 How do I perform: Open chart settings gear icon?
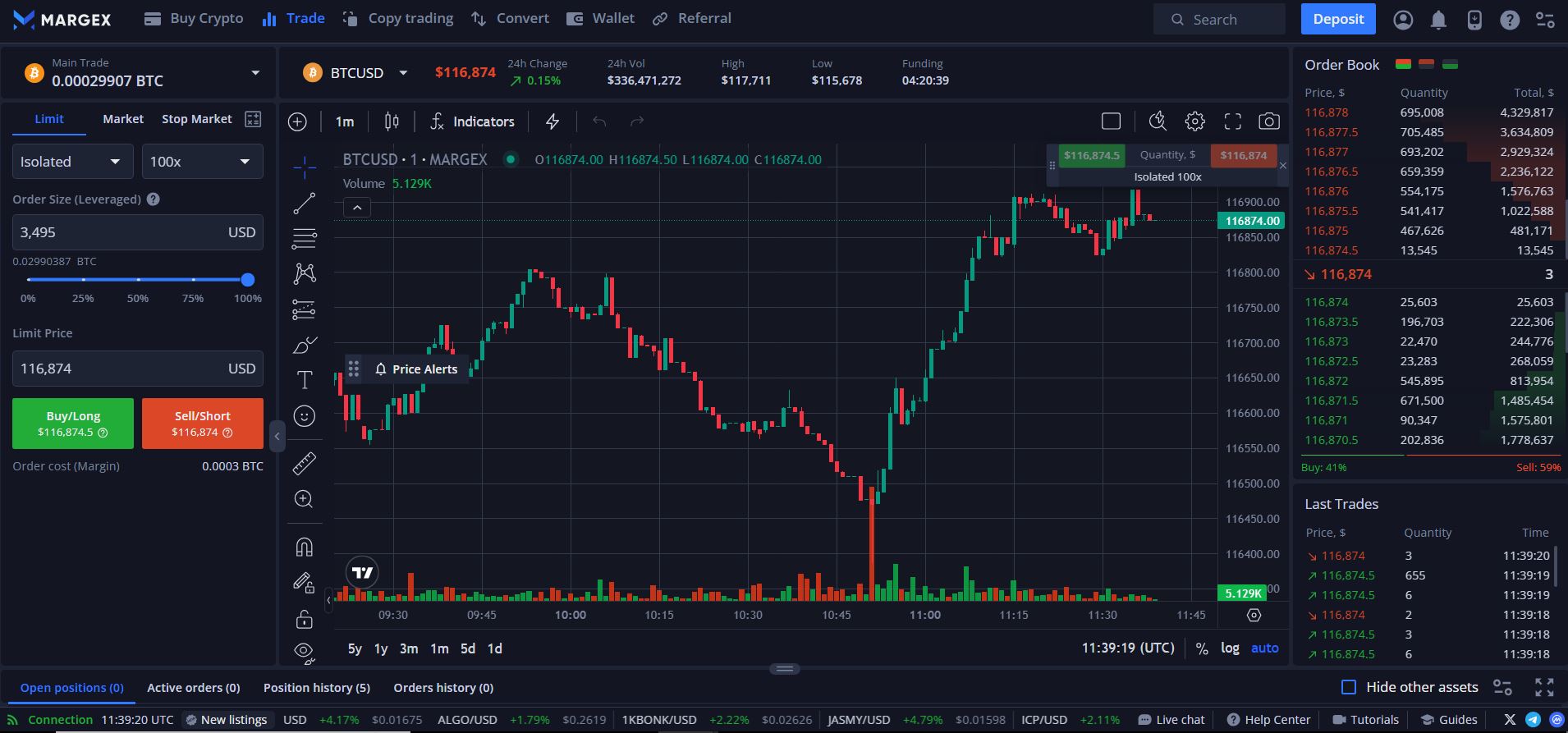pos(1194,121)
